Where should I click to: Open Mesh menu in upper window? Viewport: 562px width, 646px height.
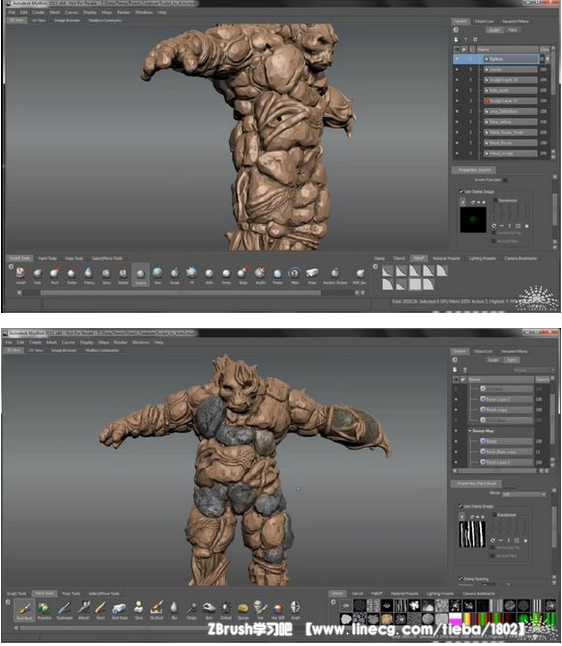[x=55, y=12]
